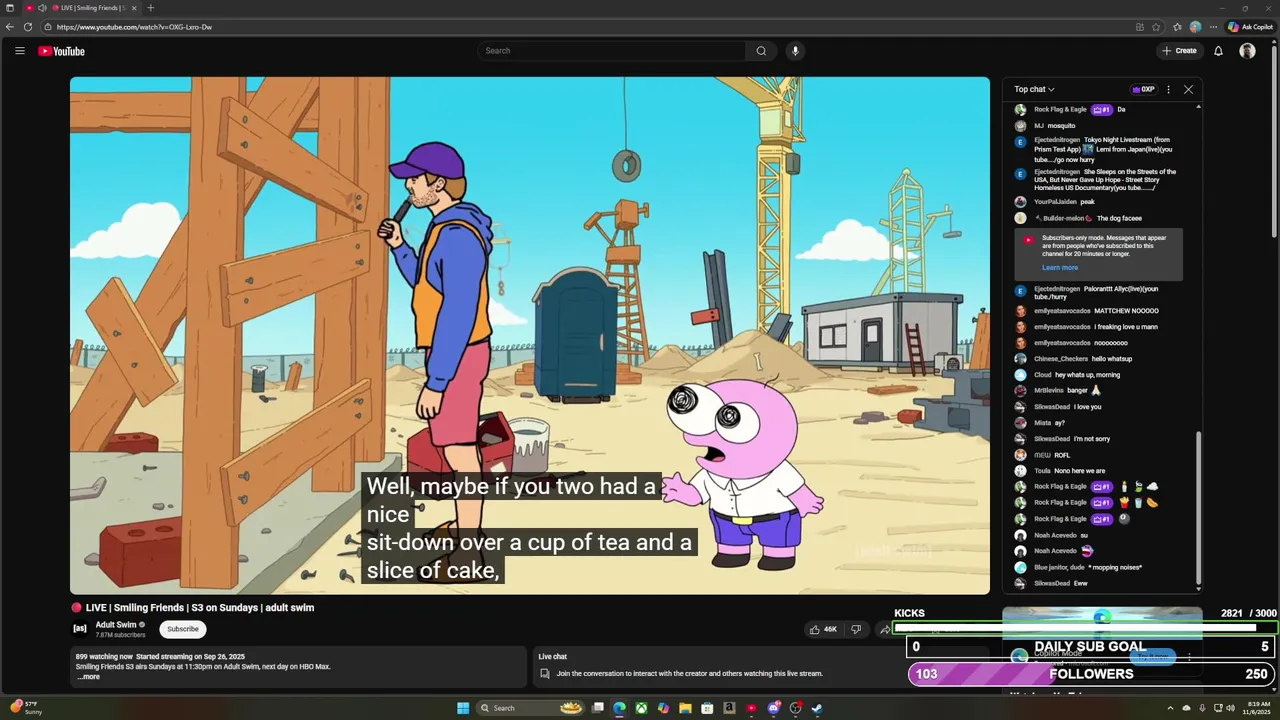
Task: Open the YouTube hamburger guide menu
Action: [x=19, y=51]
